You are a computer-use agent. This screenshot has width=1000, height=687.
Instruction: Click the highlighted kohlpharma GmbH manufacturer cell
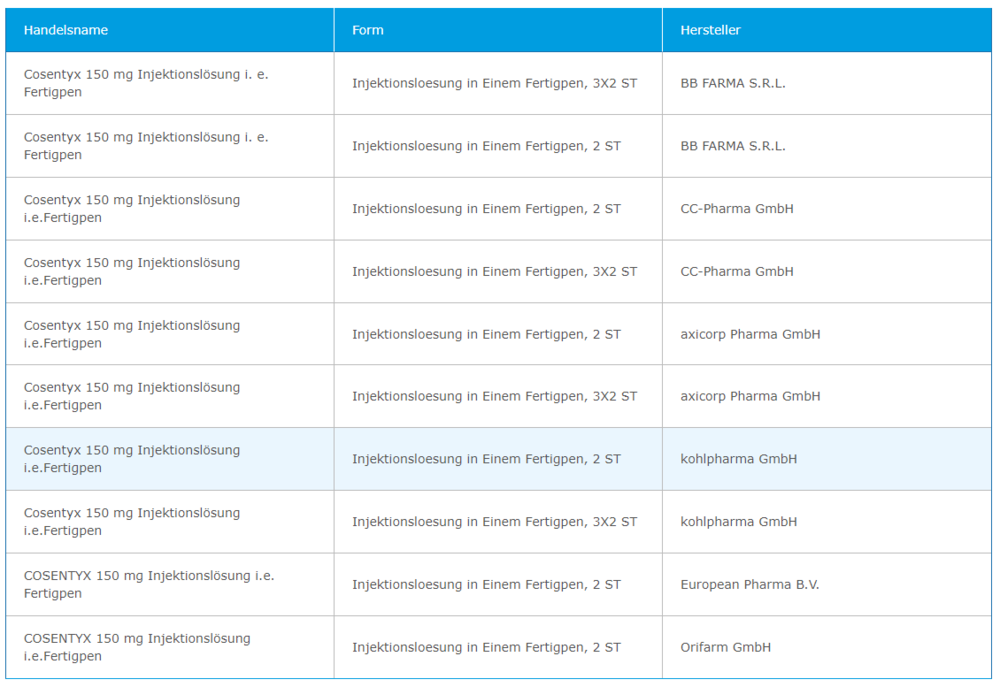(x=738, y=459)
